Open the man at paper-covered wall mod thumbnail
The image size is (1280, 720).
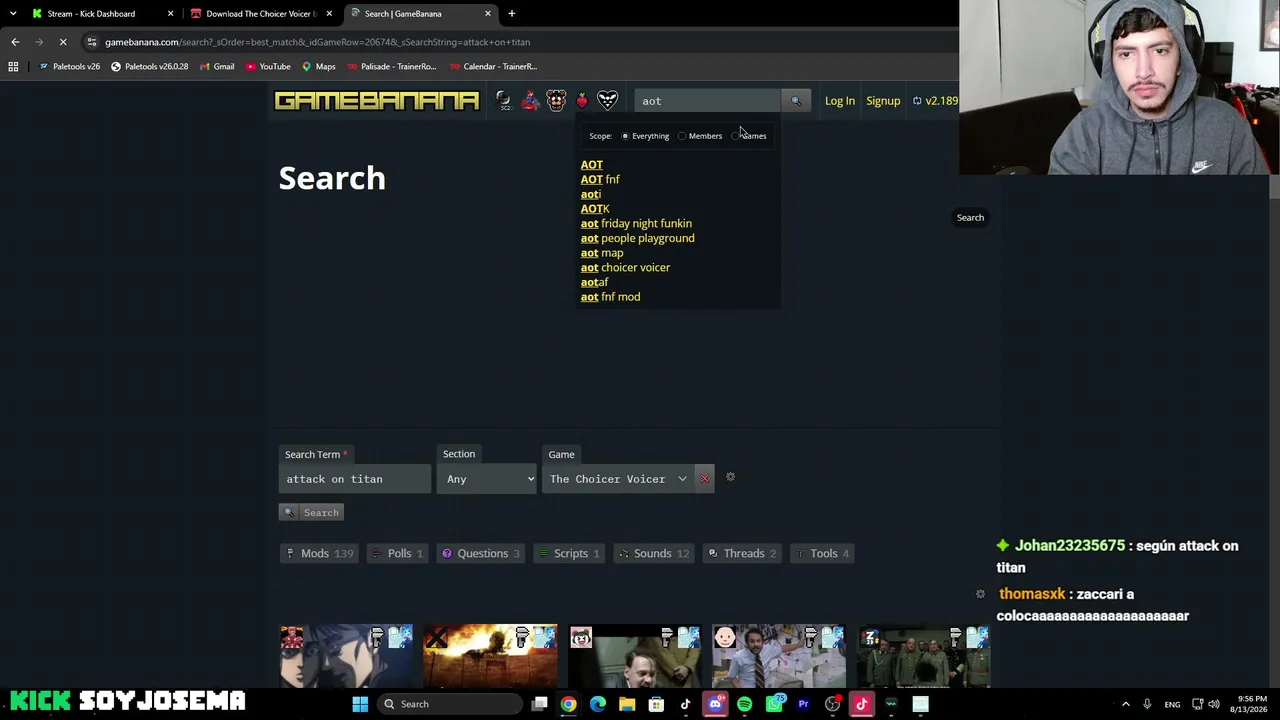coord(778,657)
